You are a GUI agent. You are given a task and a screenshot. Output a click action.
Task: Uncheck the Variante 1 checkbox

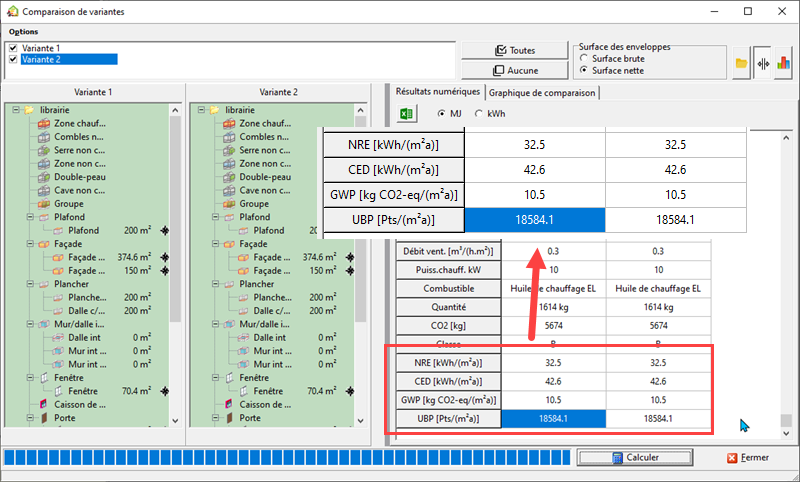pos(12,48)
